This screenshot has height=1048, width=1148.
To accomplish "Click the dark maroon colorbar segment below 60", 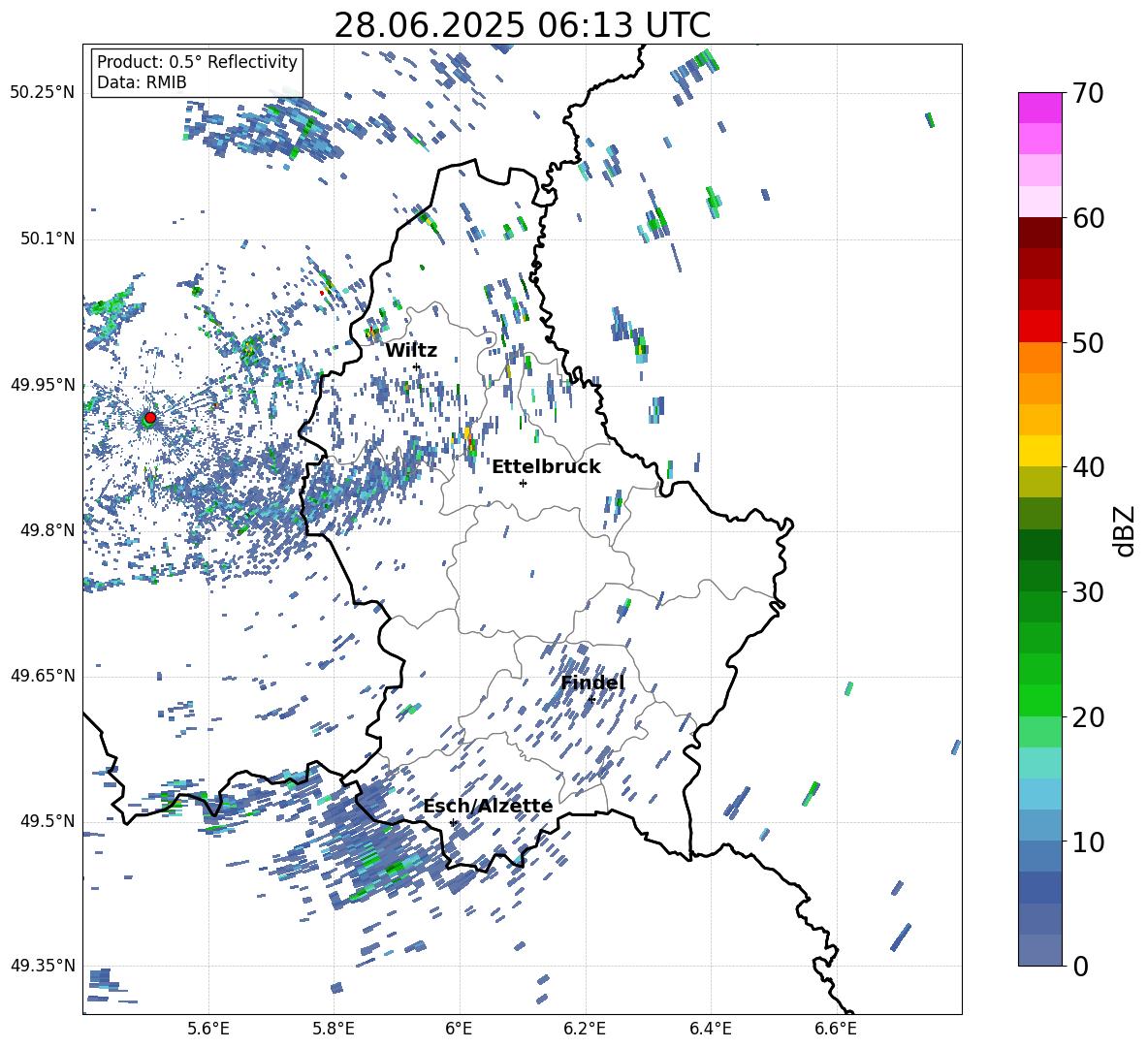I will (x=1040, y=233).
